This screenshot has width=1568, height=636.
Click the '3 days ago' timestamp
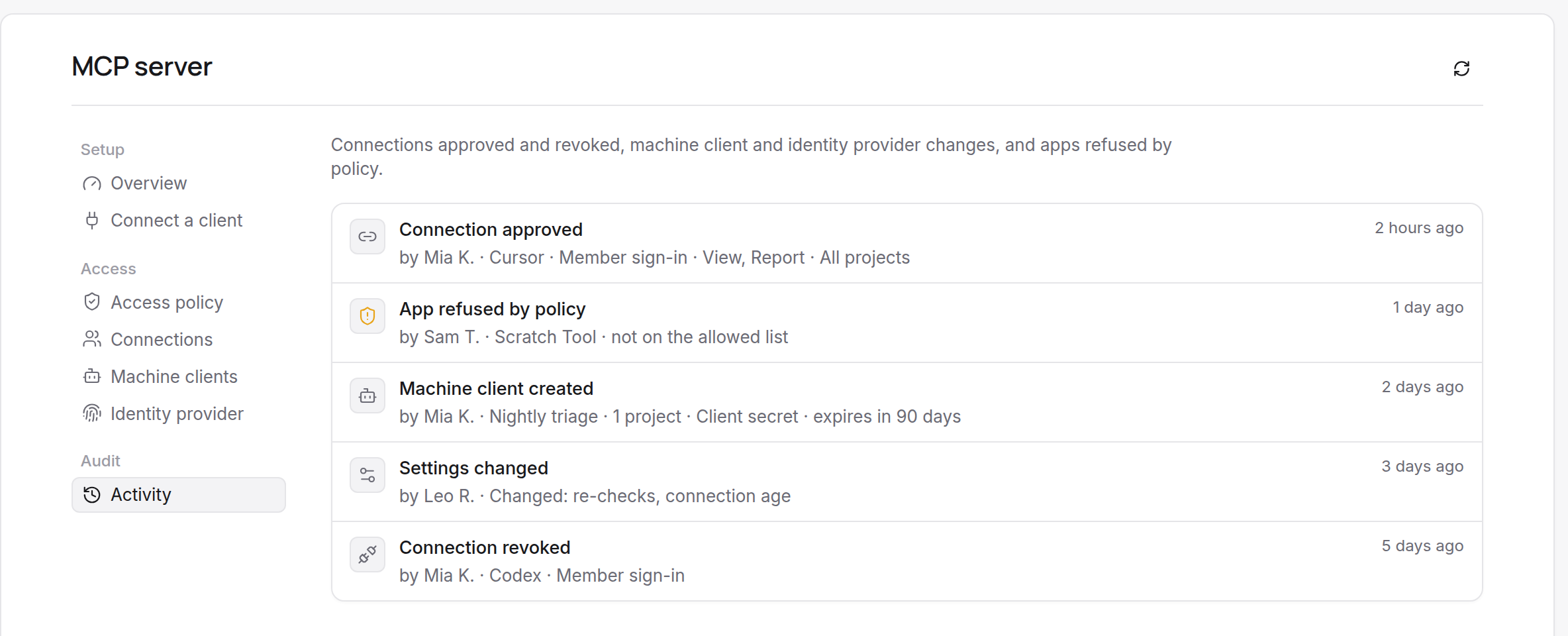[x=1422, y=466]
